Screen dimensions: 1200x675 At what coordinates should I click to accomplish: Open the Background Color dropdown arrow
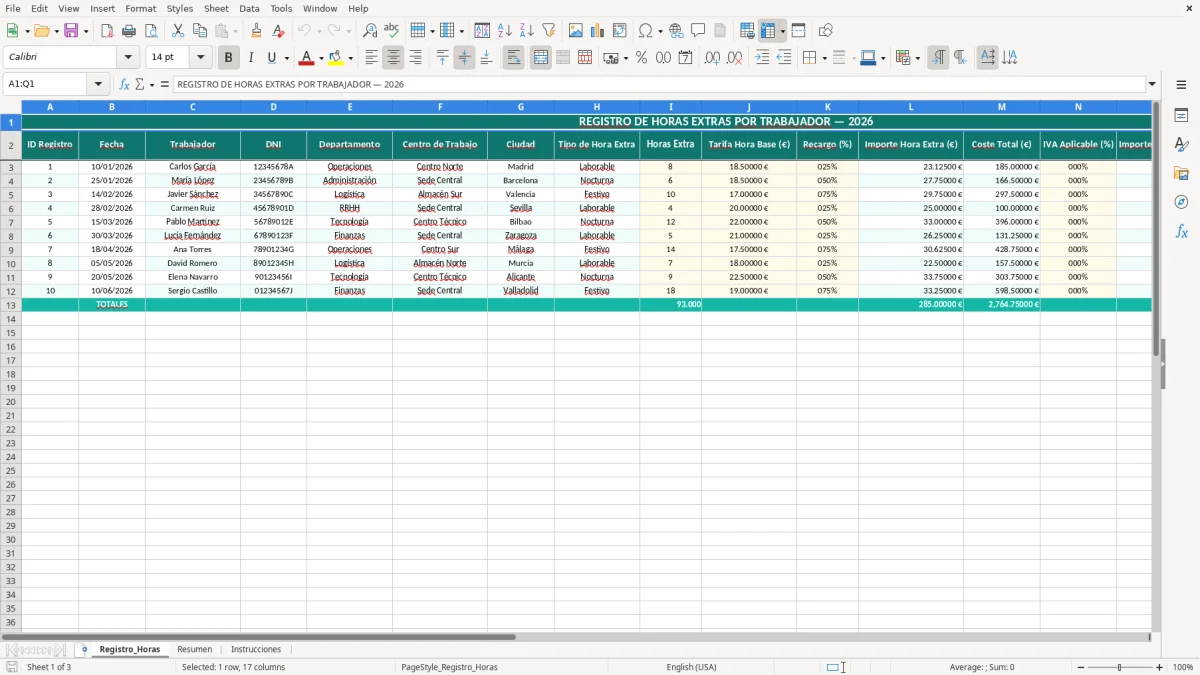(x=350, y=58)
